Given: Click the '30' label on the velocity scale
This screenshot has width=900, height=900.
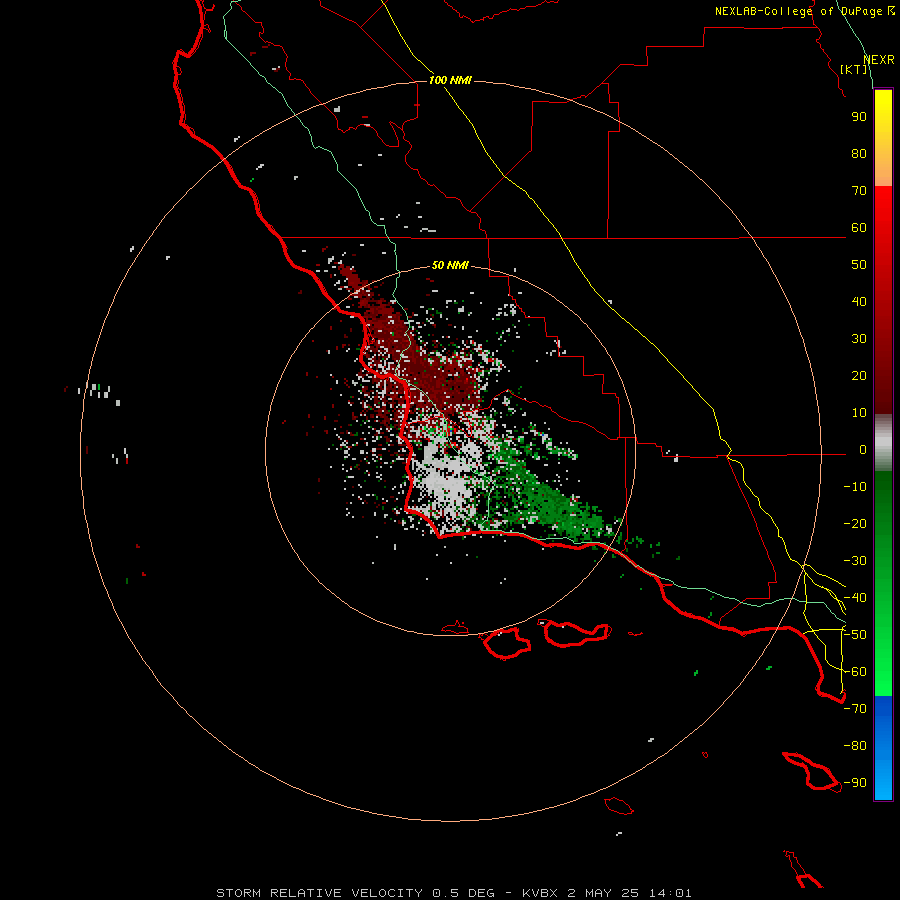Looking at the screenshot, I should click(x=859, y=339).
